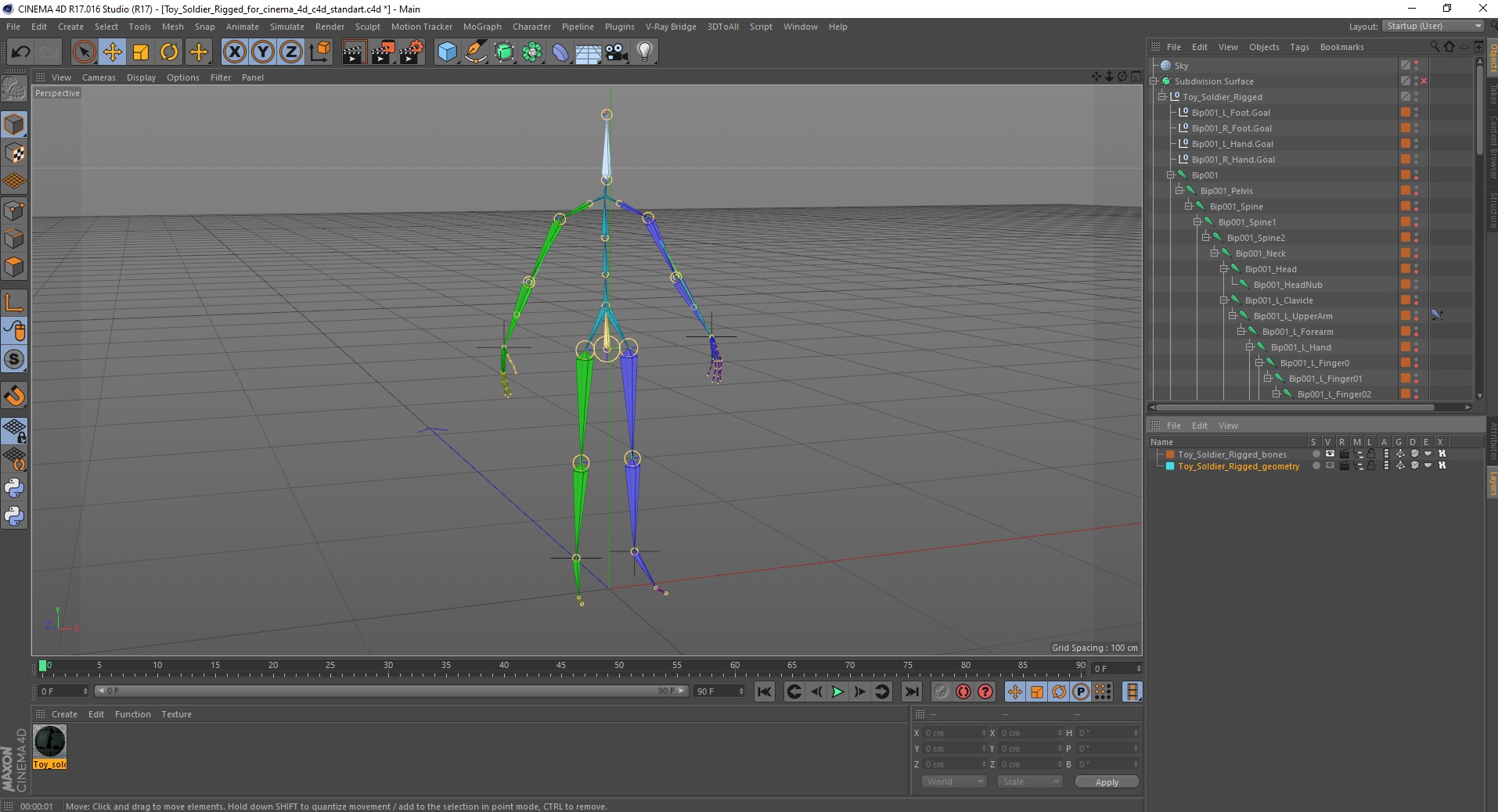This screenshot has height=812, width=1498.
Task: Select the Polygons mode icon
Action: tap(14, 267)
